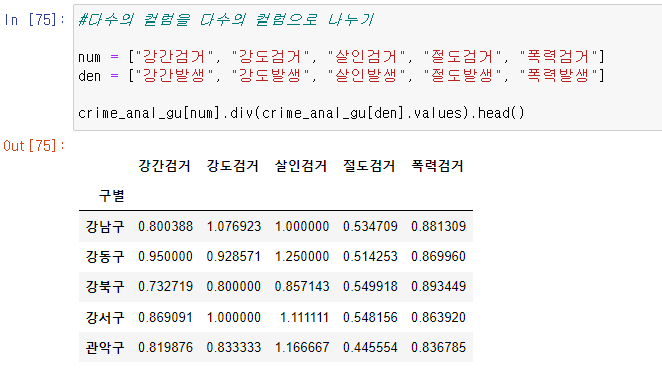Click the cell value 0.869960
The width and height of the screenshot is (662, 373).
point(439,256)
